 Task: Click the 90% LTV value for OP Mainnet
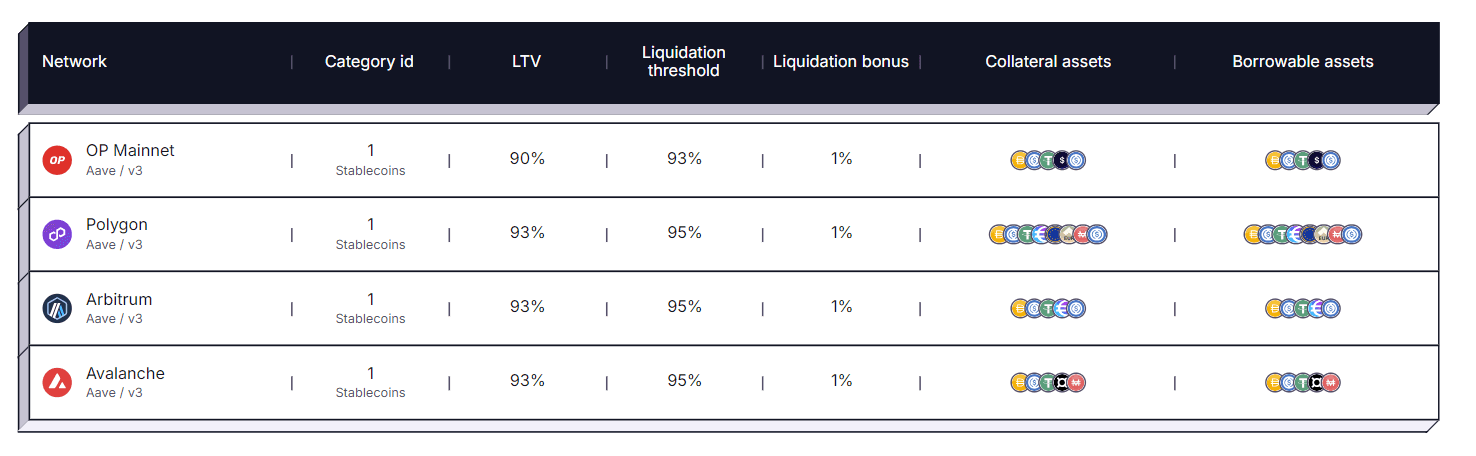coord(527,159)
